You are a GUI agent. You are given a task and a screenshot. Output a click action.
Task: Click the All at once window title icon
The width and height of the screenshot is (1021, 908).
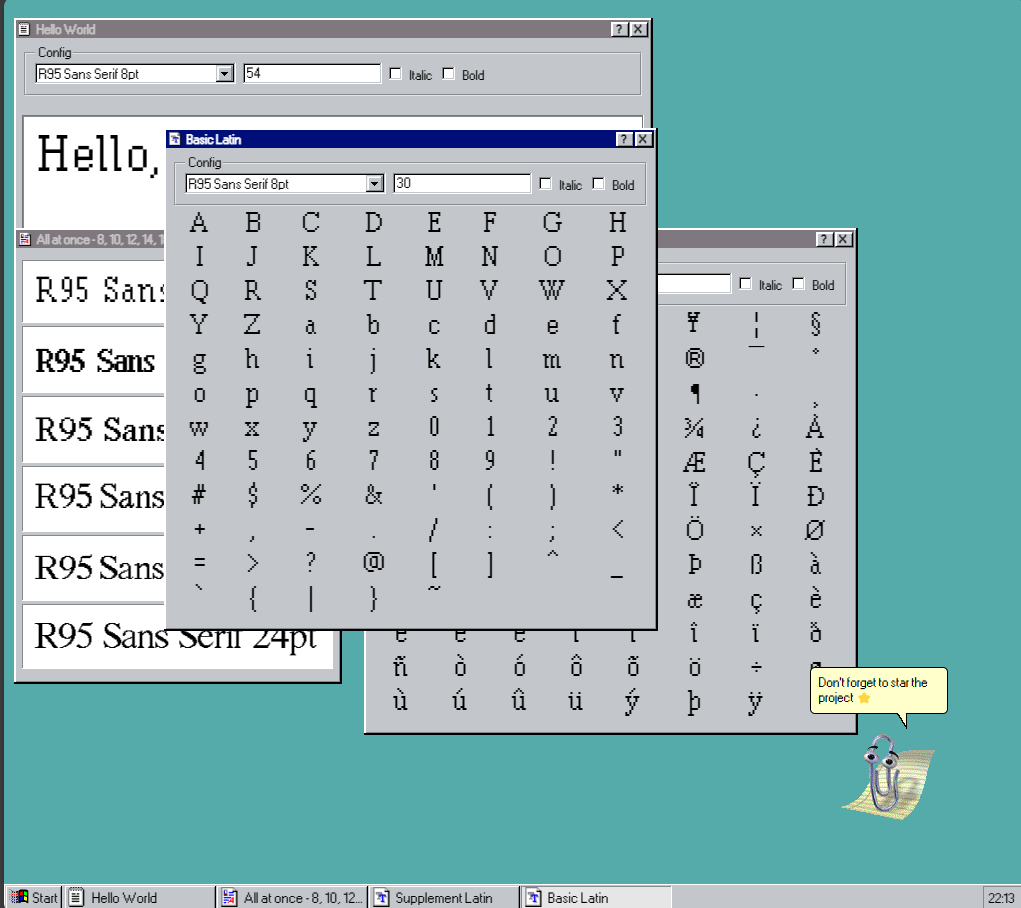(25, 240)
